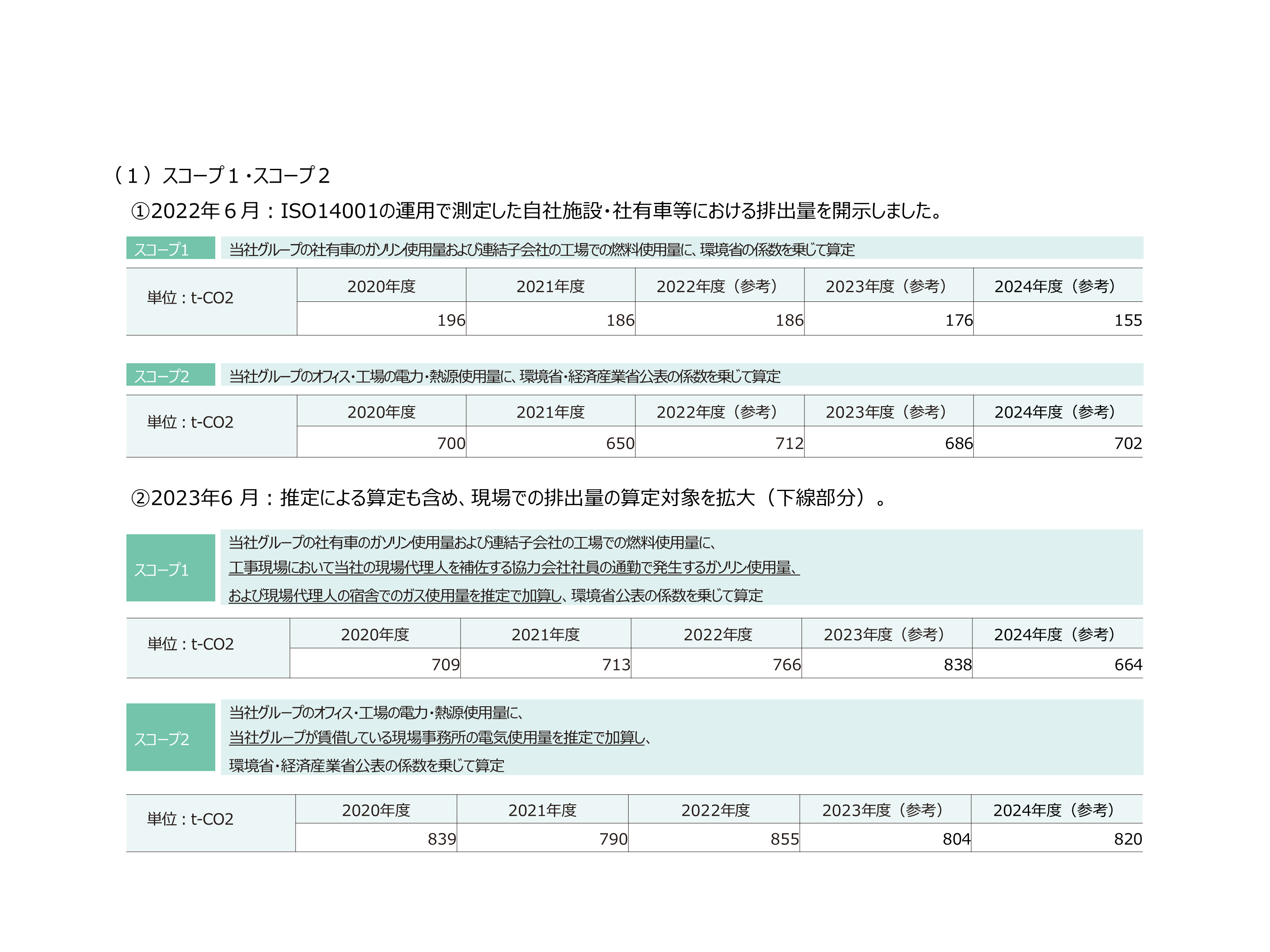
Task: Click the value 186 under 2022年度（参考）
Action: tap(789, 320)
